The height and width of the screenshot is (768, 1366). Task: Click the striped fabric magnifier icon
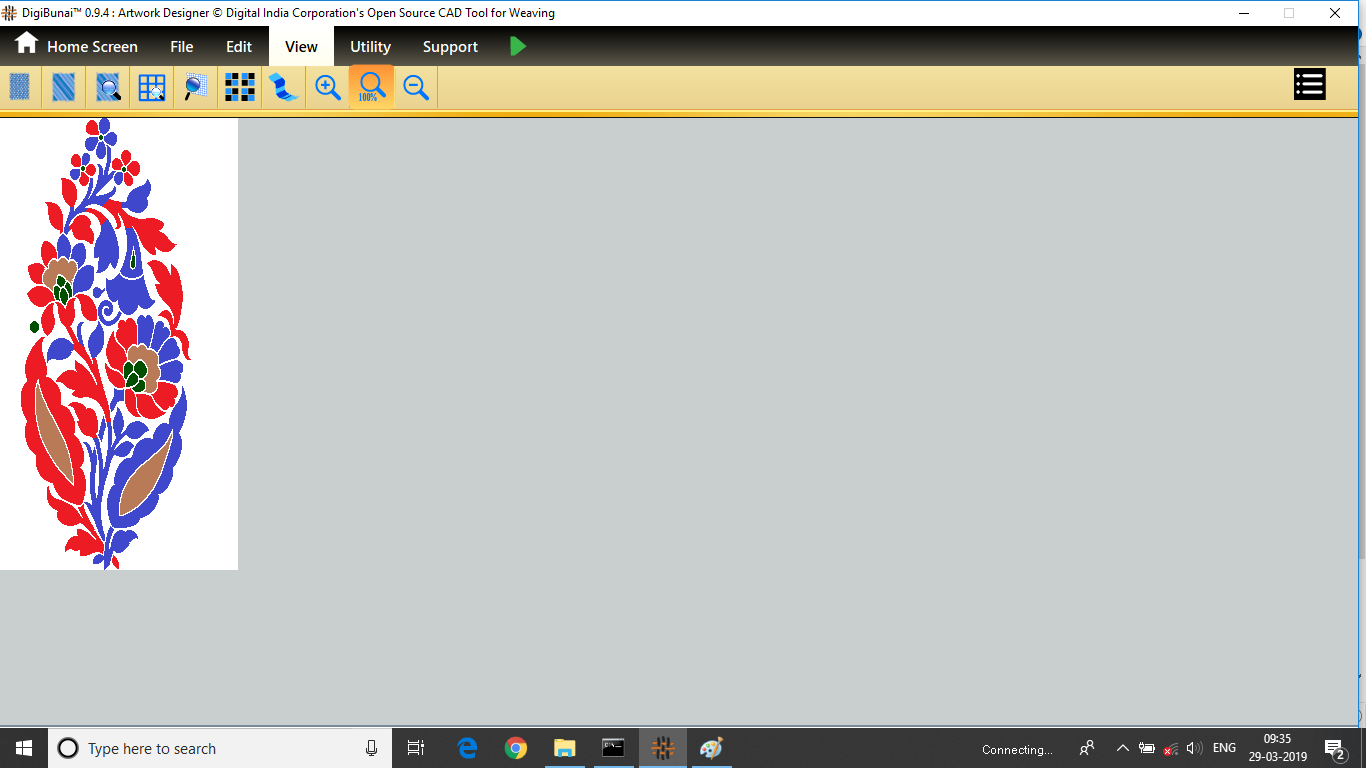[108, 87]
